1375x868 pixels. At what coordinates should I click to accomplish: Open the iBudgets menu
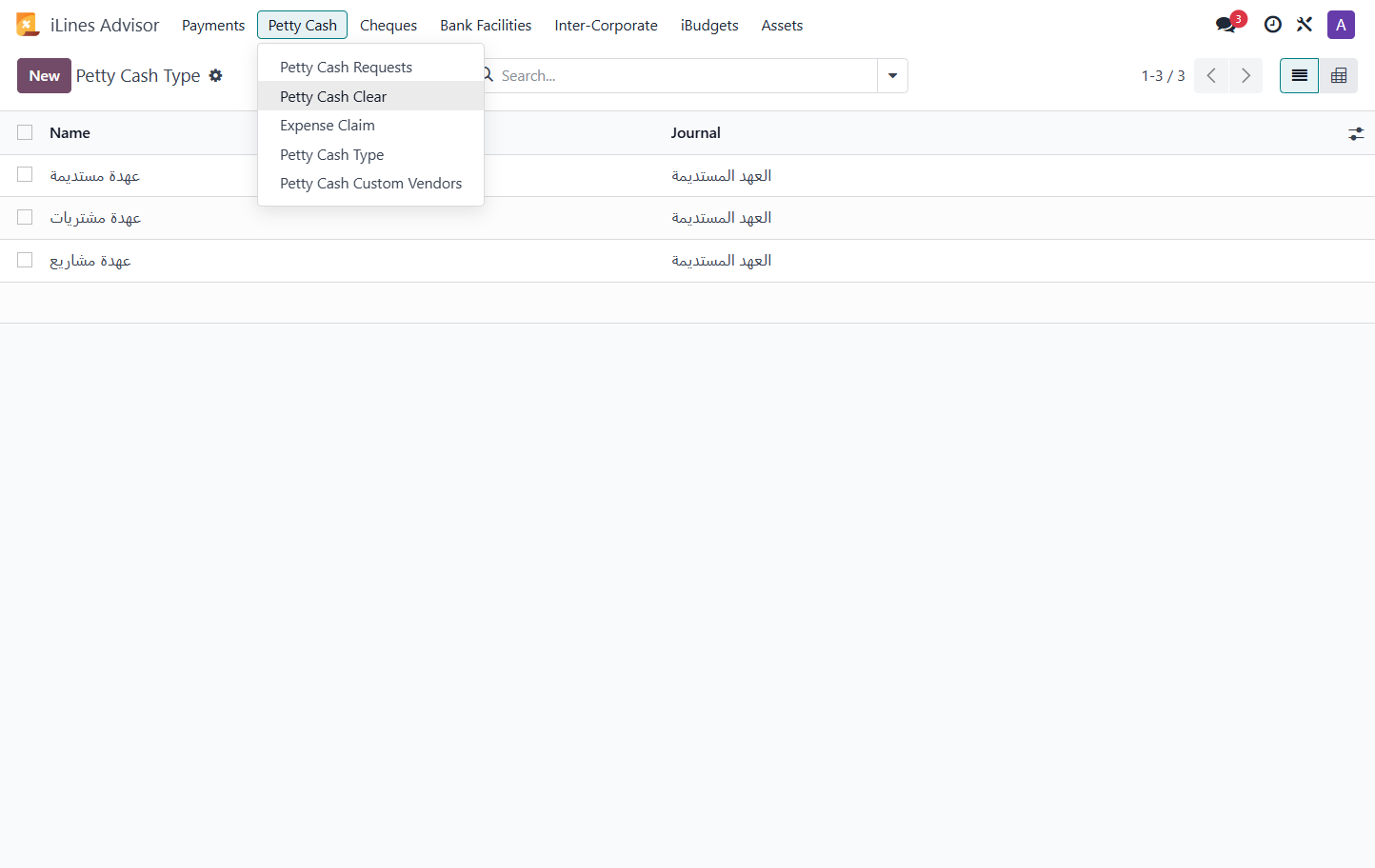click(709, 25)
